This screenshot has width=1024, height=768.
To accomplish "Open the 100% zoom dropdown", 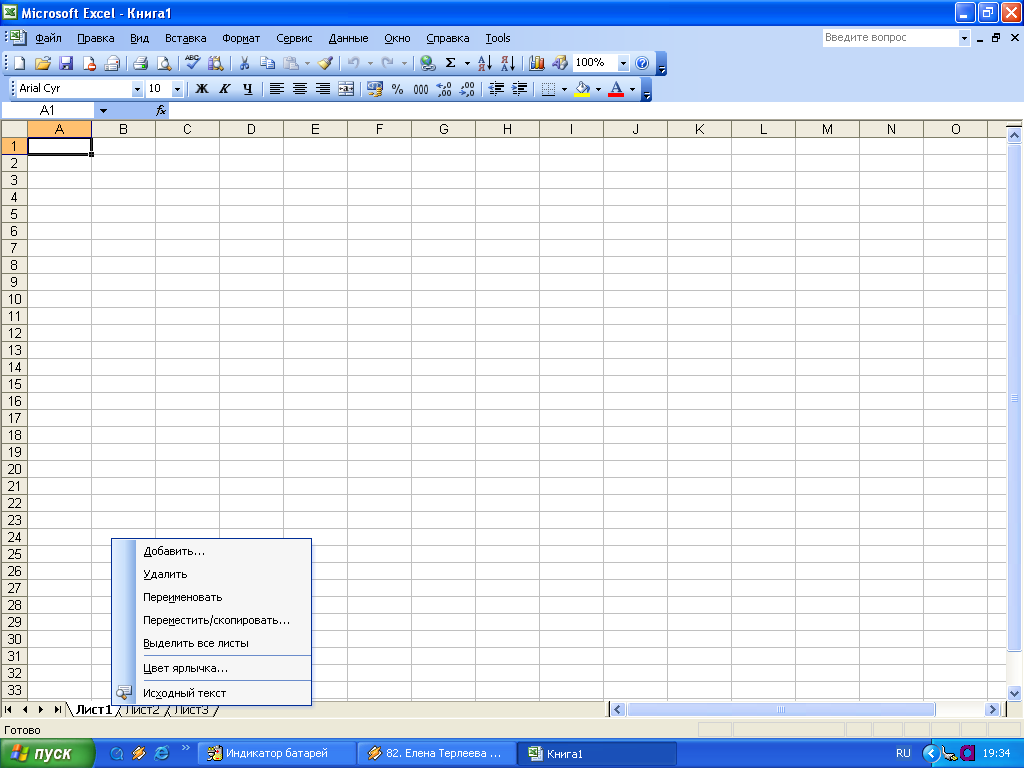I will click(x=623, y=63).
